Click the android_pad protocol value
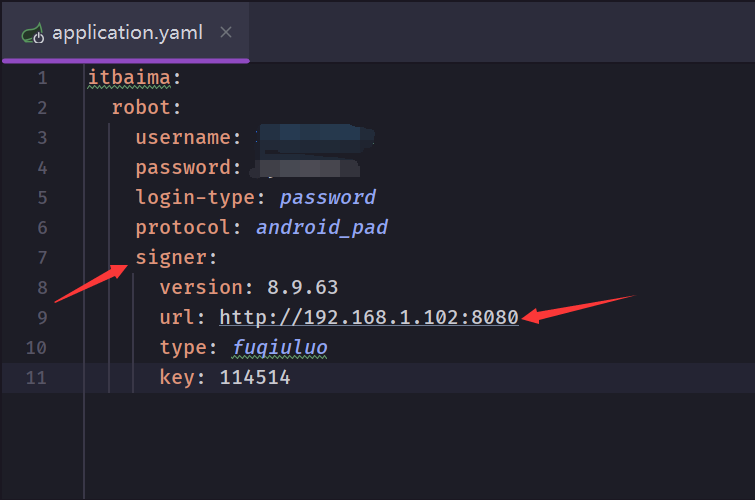Image resolution: width=755 pixels, height=500 pixels. [x=321, y=227]
